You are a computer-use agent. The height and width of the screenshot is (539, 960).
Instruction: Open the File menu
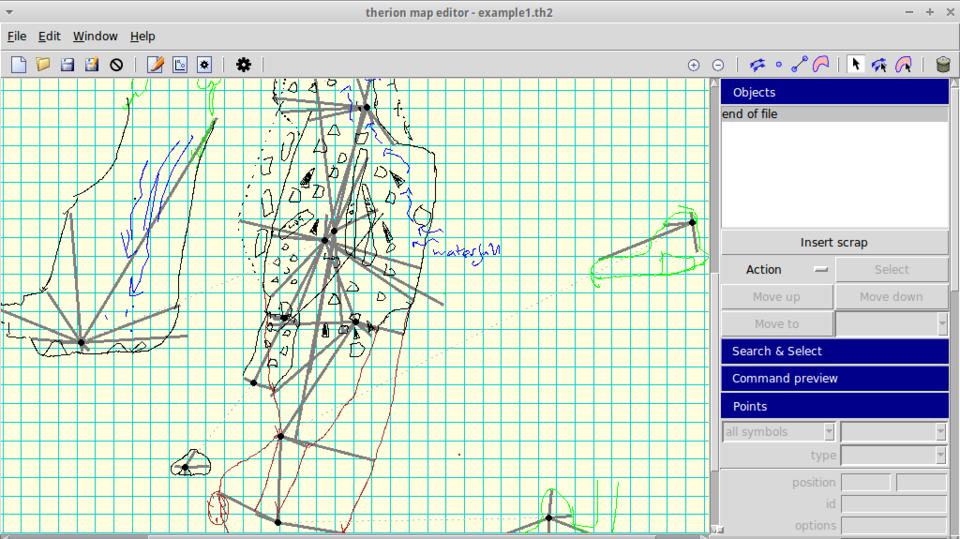[x=17, y=36]
